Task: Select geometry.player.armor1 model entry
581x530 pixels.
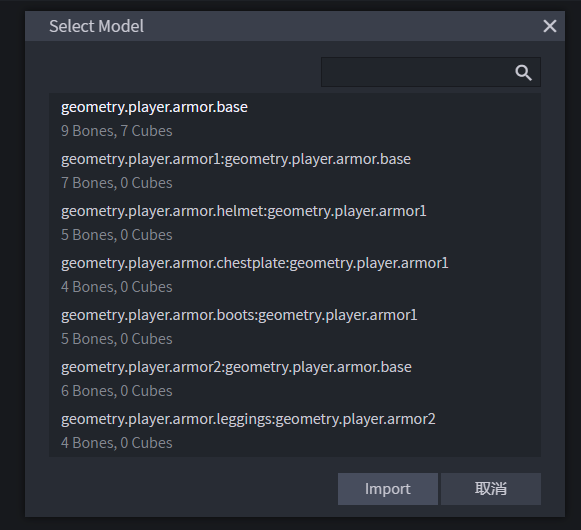Action: coord(295,171)
